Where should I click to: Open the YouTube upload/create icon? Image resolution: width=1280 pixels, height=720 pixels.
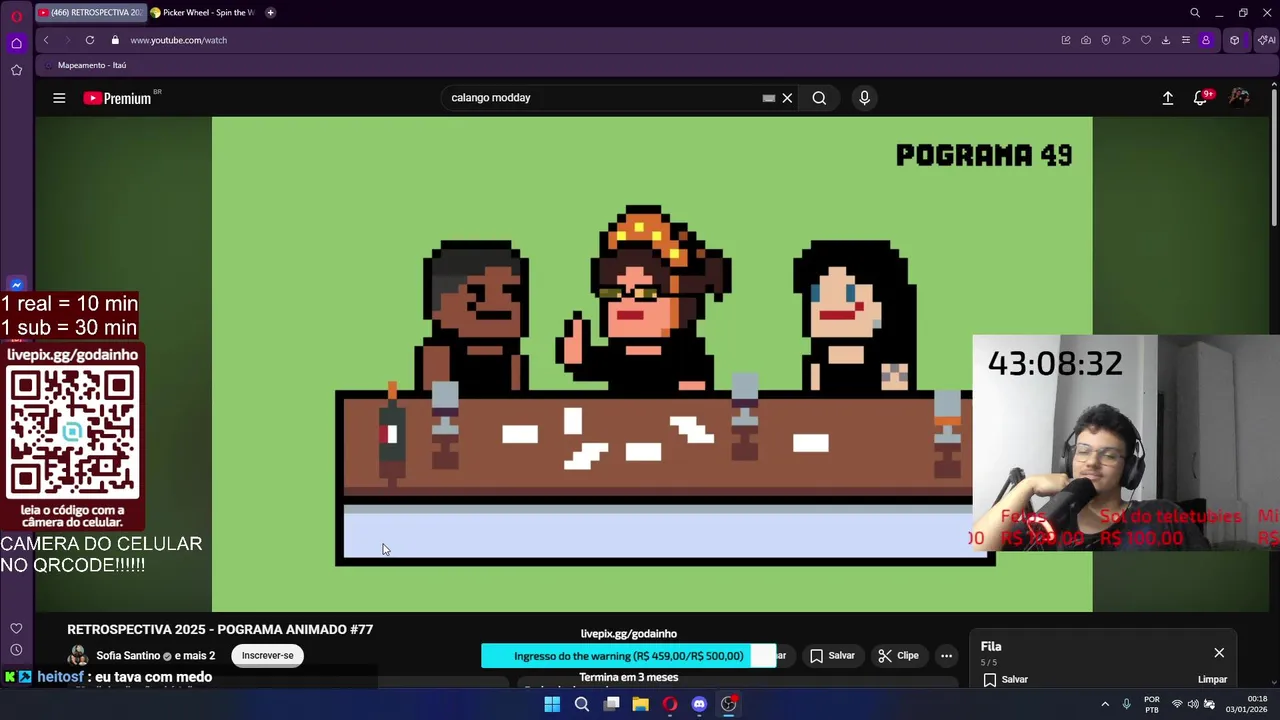[1167, 98]
